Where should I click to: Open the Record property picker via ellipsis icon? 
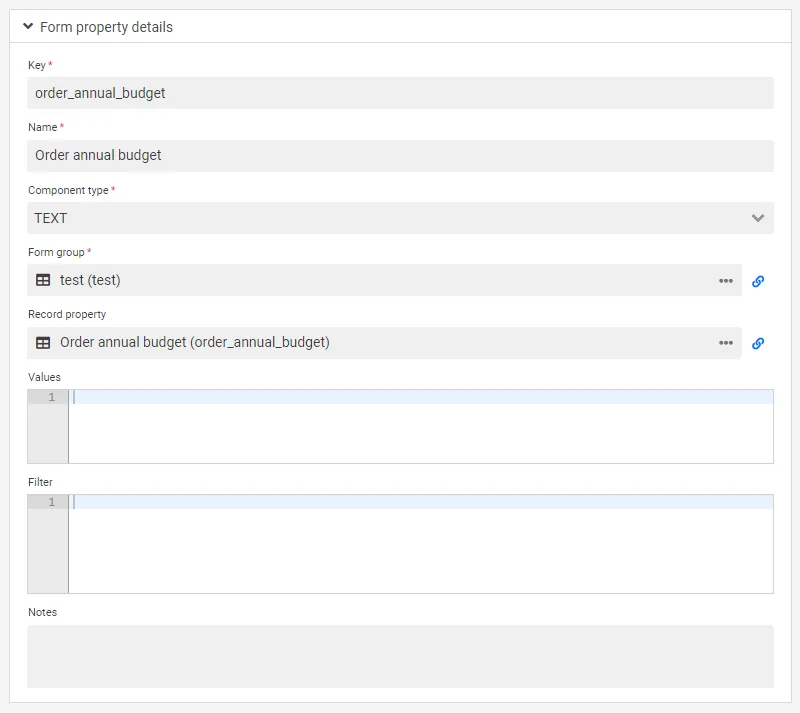click(x=726, y=343)
